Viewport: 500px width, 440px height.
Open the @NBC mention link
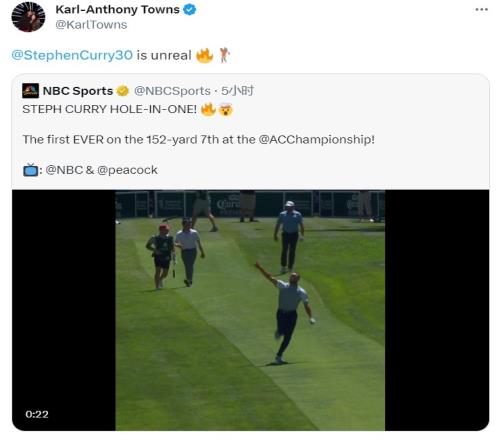(x=64, y=170)
